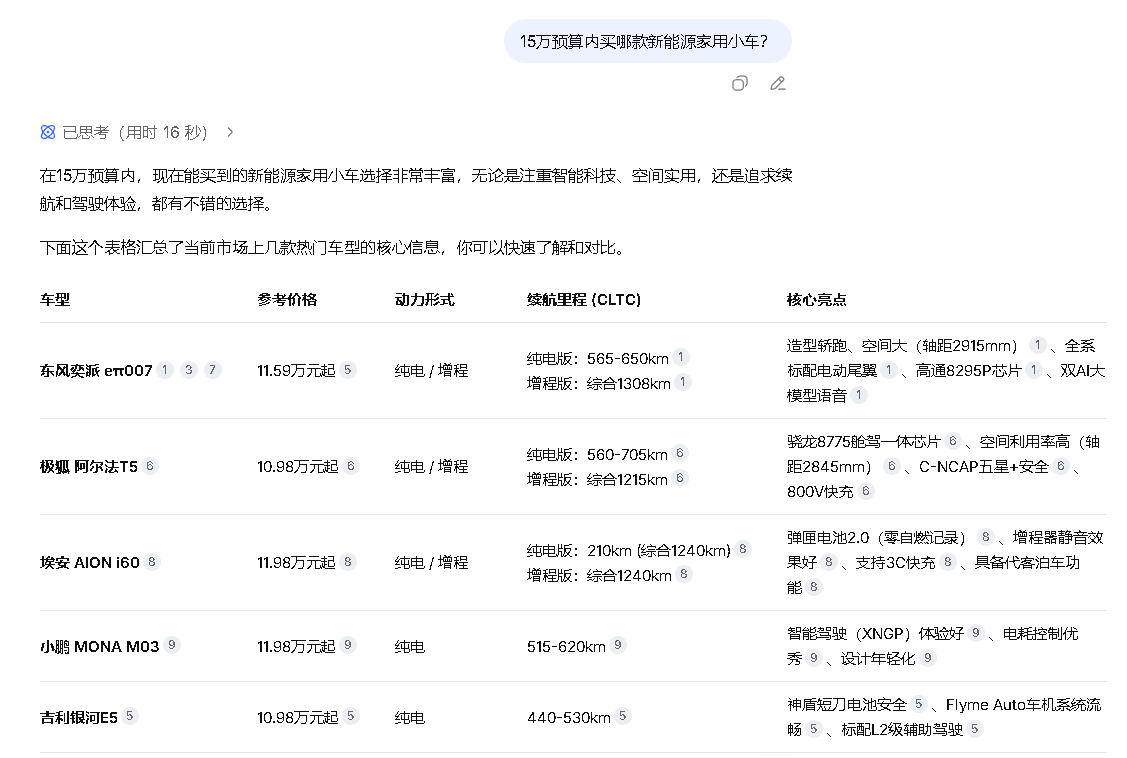Open citation 6 after 综合1215km
This screenshot has height=758, width=1127.
[680, 478]
